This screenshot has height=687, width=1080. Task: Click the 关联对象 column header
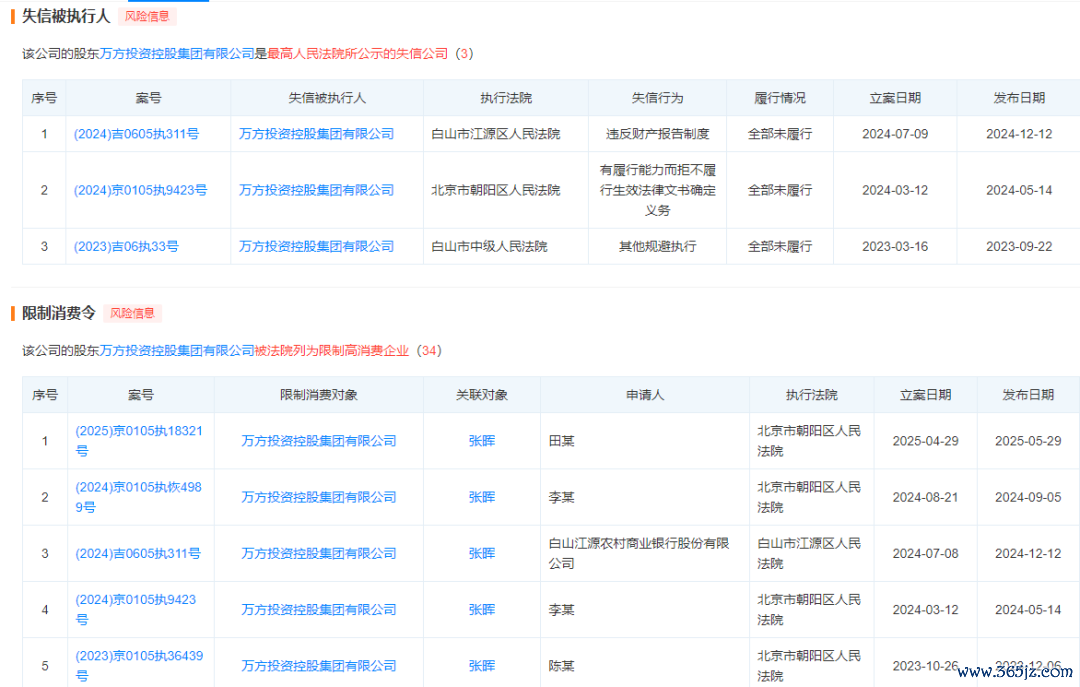[481, 395]
